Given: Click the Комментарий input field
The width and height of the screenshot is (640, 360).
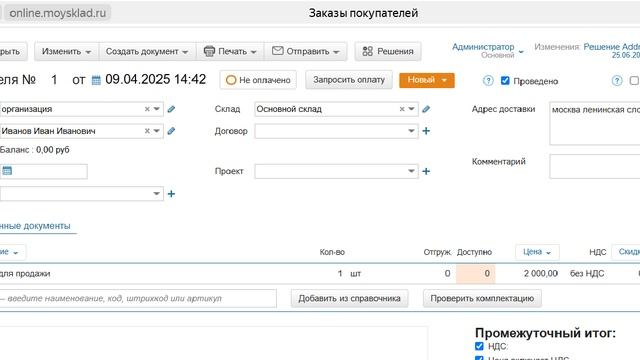Looking at the screenshot, I should click(595, 166).
